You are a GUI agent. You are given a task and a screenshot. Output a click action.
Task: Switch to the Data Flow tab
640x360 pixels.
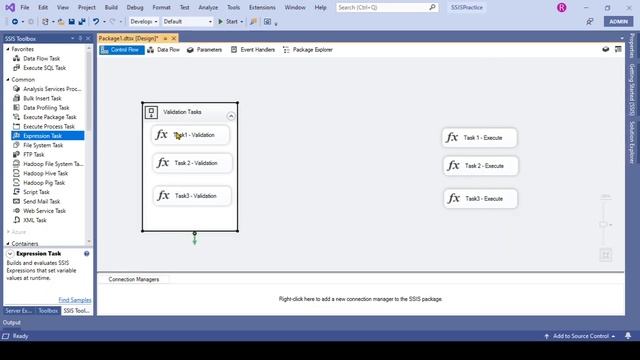tap(163, 49)
